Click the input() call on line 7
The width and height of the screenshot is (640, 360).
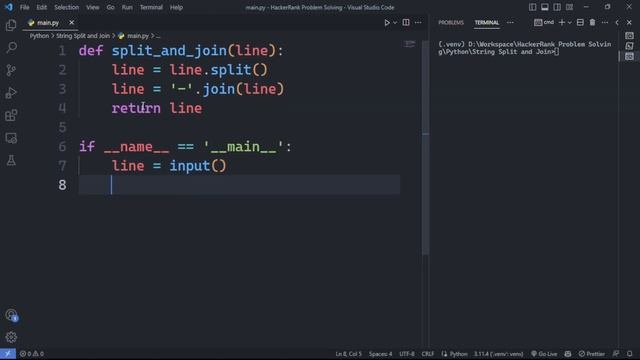tap(198, 166)
